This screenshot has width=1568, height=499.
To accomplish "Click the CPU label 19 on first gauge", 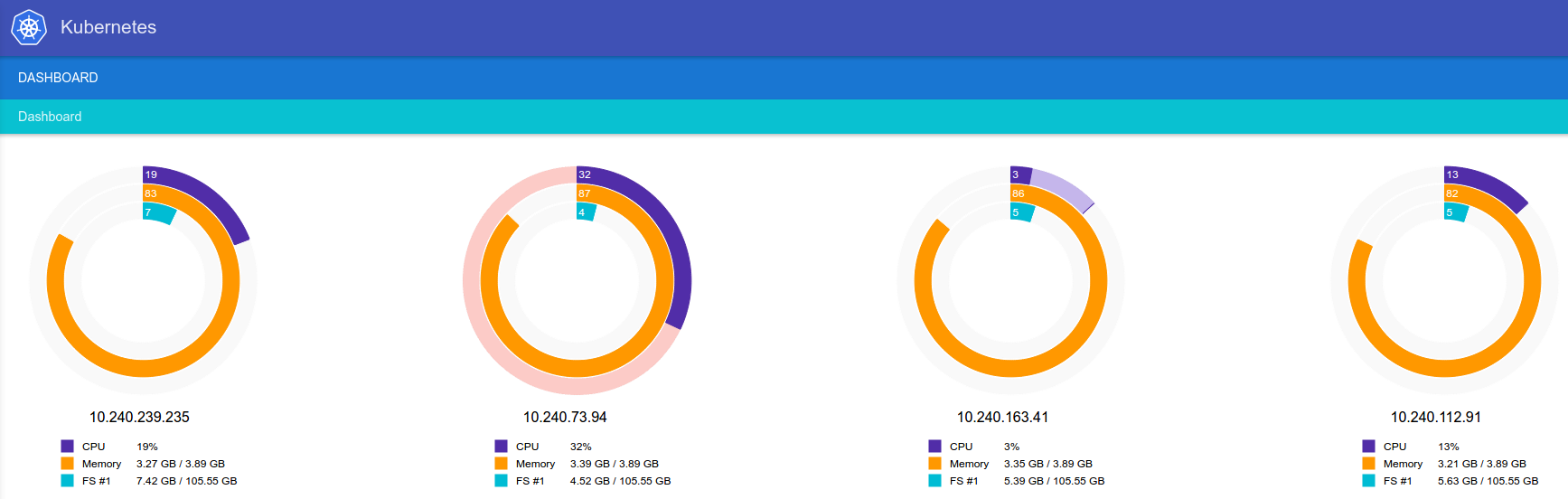I will [151, 174].
